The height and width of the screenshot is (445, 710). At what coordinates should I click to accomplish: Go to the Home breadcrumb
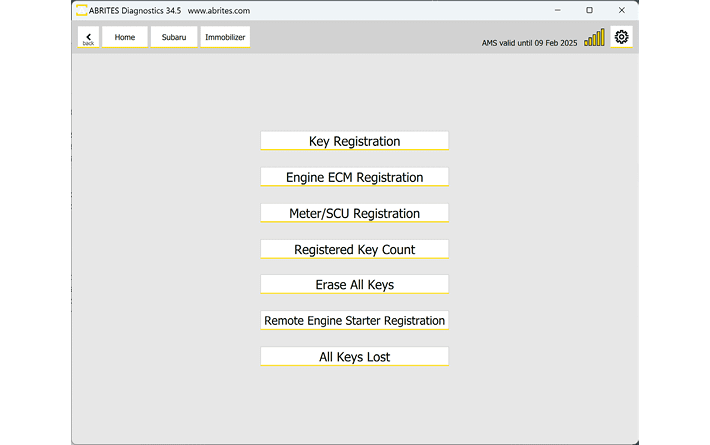click(x=125, y=37)
